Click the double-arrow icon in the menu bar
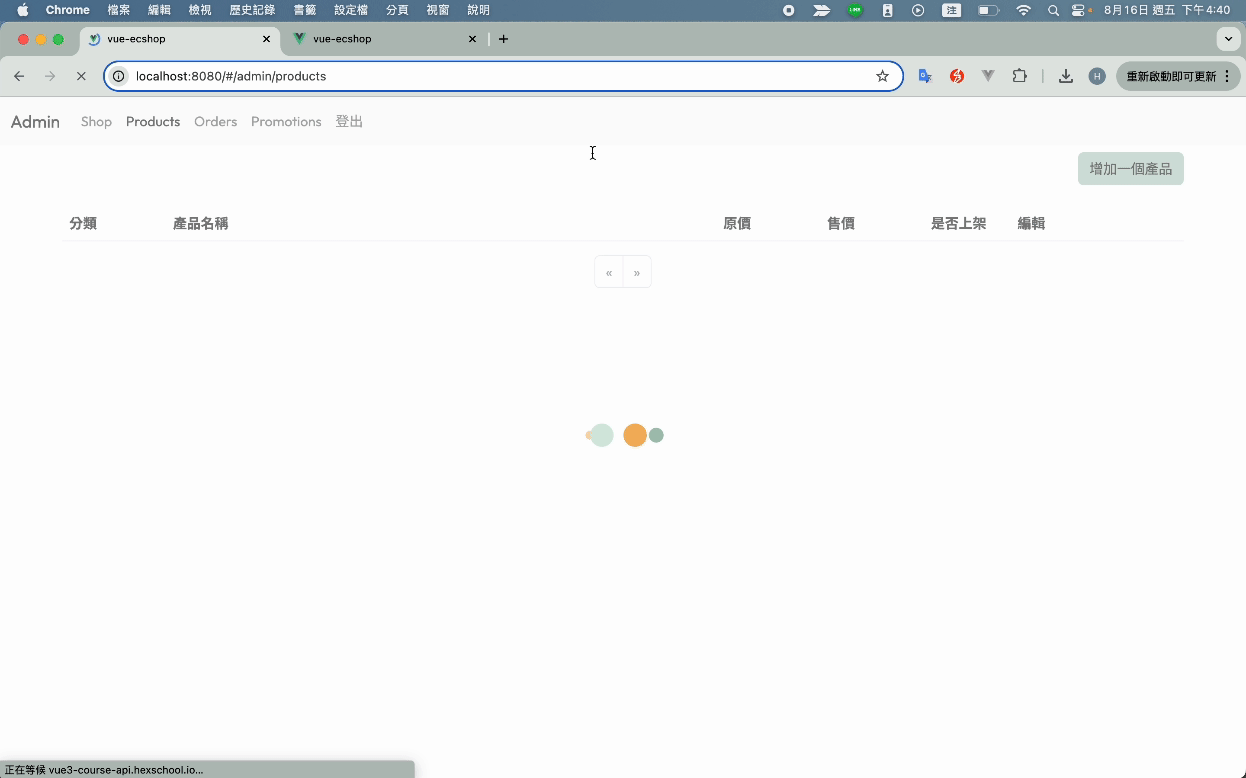This screenshot has height=778, width=1246. (821, 10)
